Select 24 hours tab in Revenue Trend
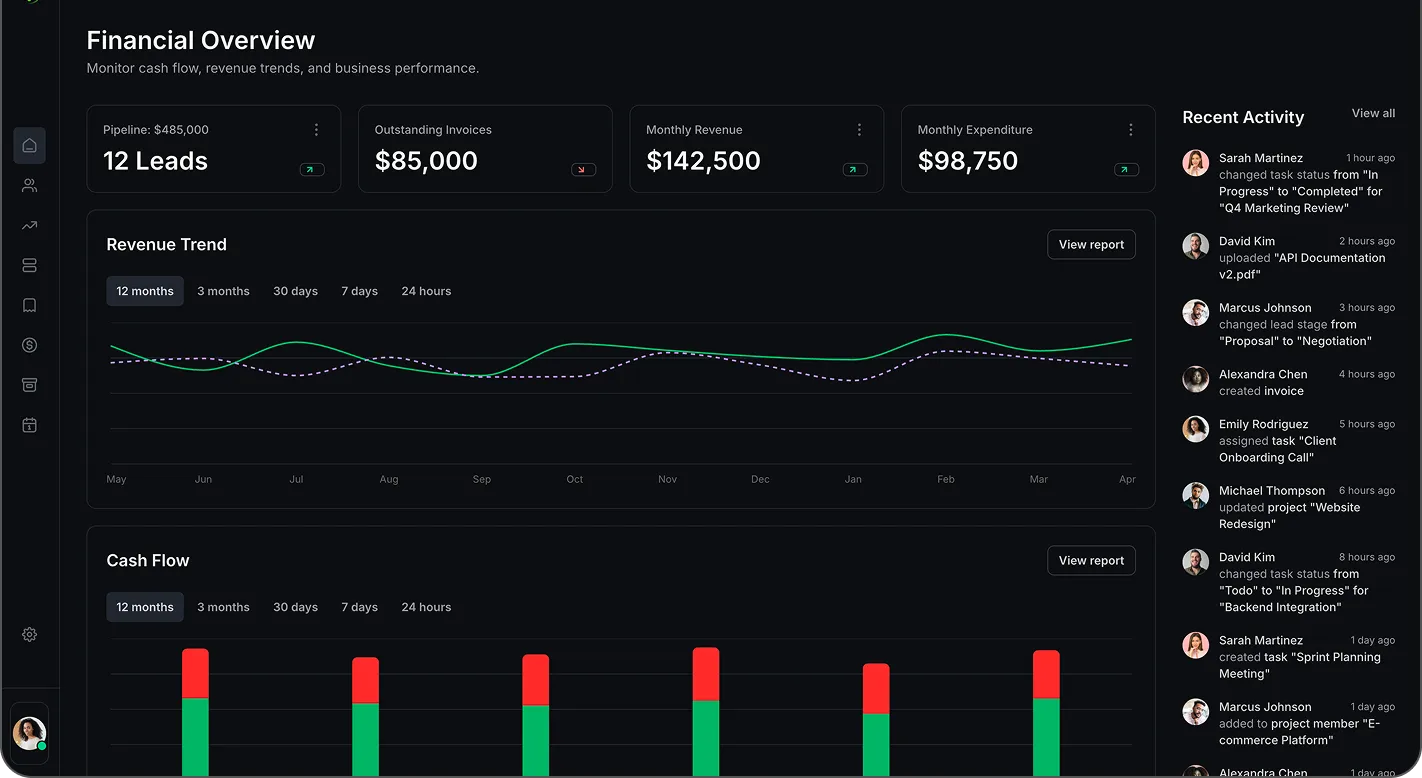 click(x=426, y=291)
